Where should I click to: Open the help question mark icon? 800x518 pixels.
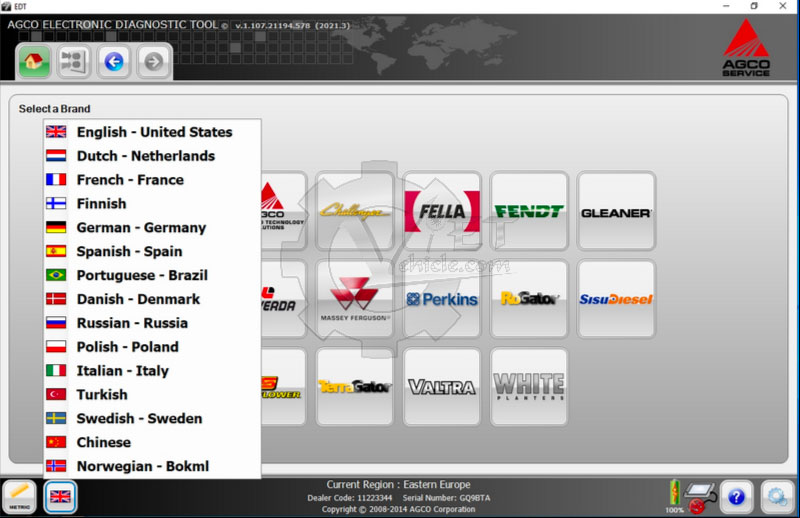point(735,496)
